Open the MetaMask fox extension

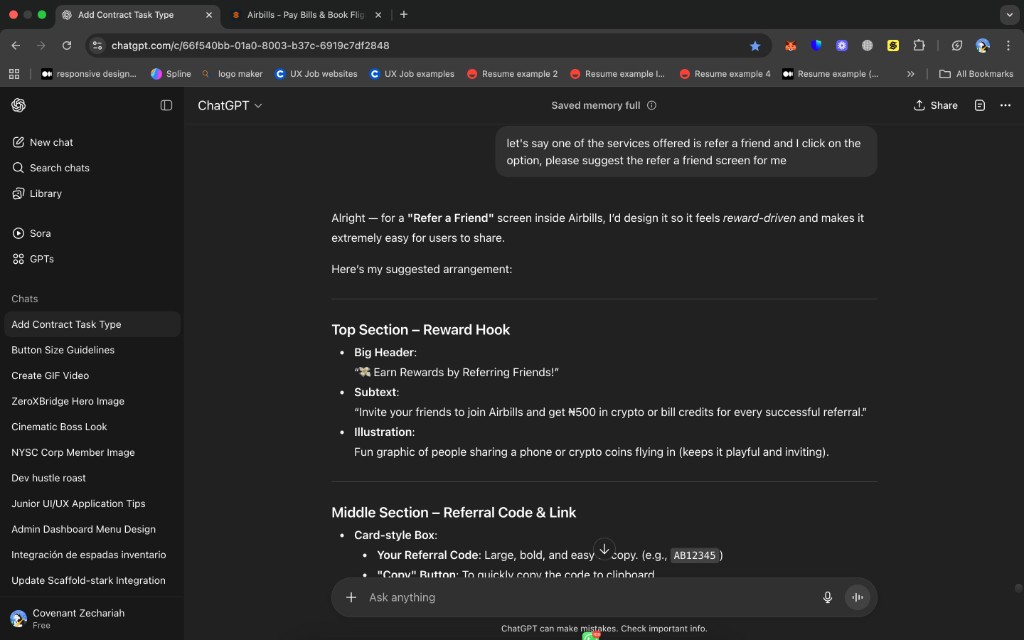(790, 45)
